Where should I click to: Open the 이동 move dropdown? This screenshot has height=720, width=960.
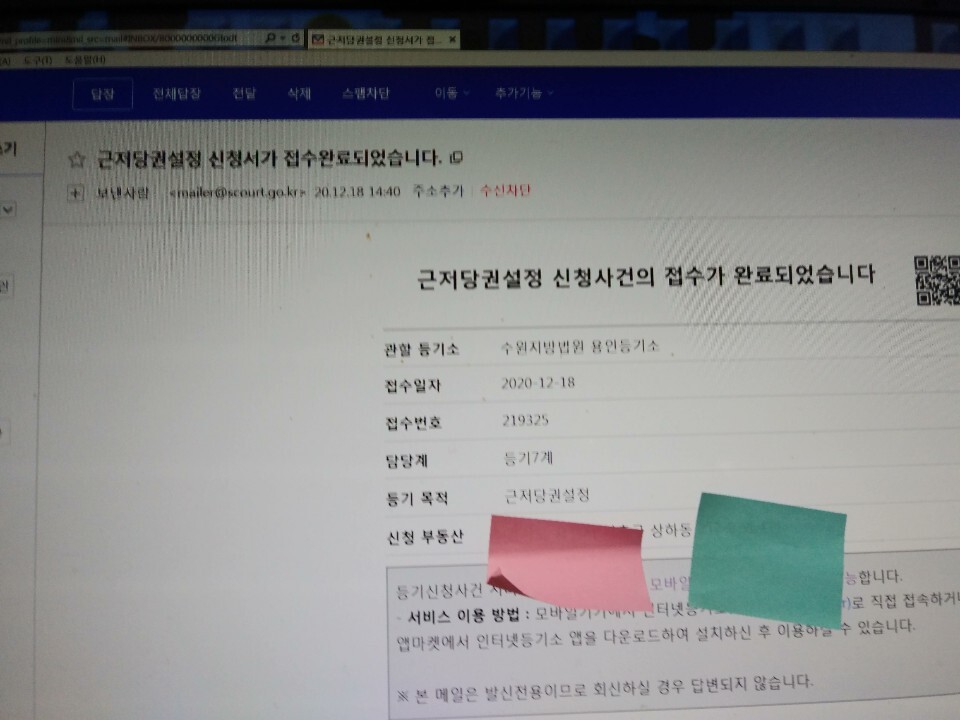451,93
